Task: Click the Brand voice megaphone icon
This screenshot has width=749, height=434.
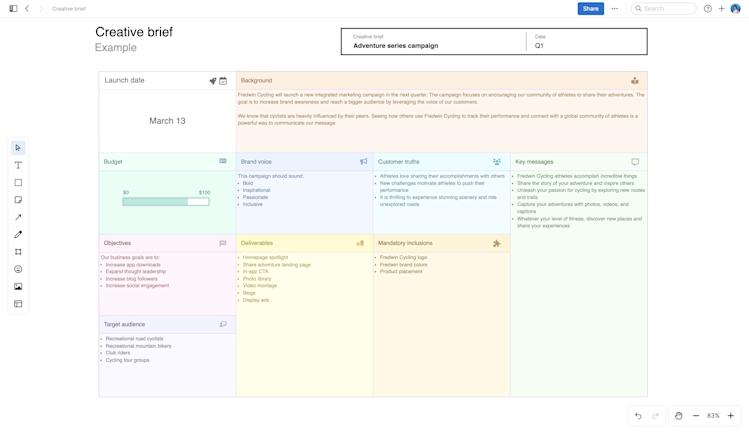Action: 364,161
